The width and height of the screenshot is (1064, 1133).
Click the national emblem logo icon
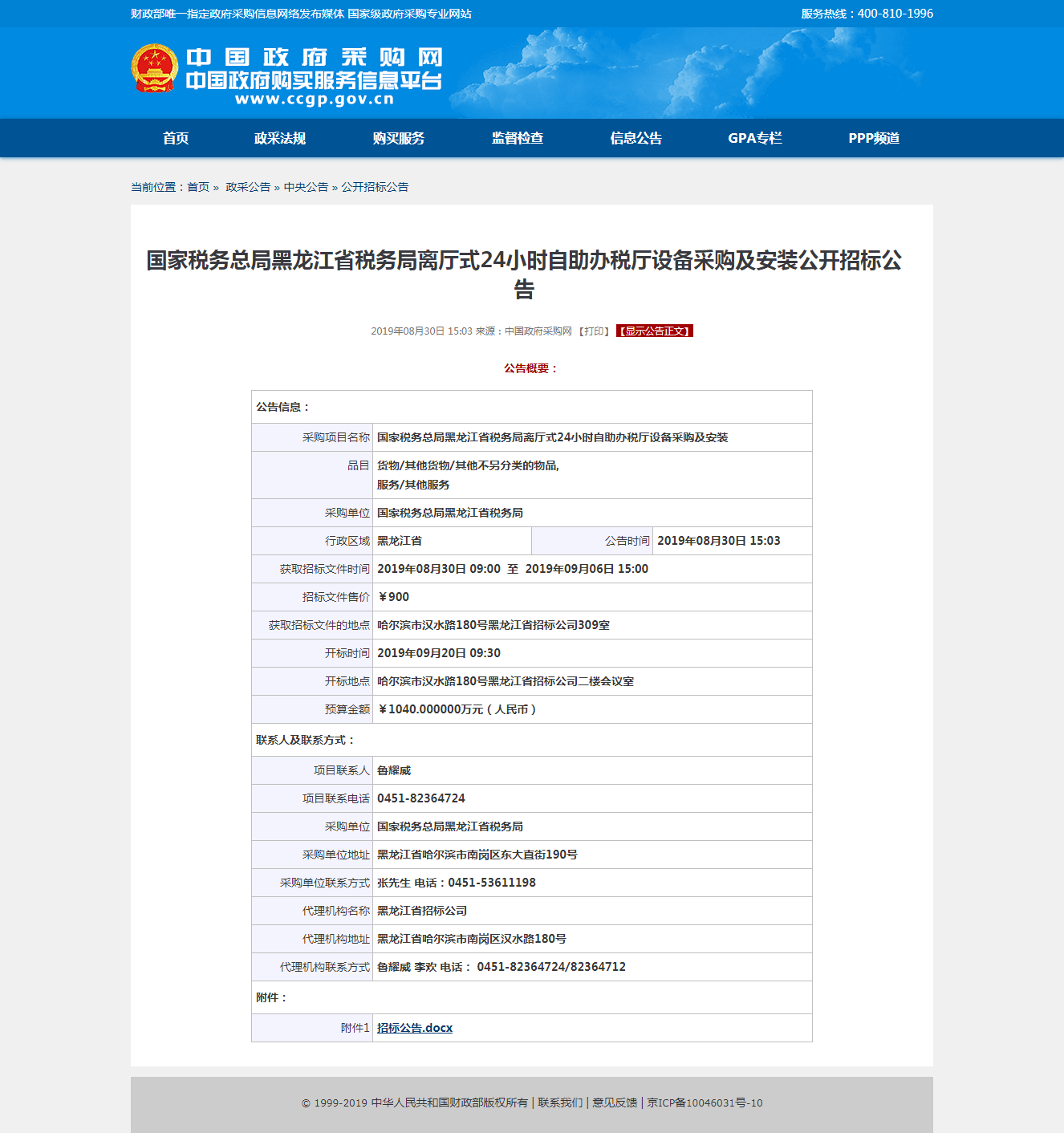tap(154, 69)
